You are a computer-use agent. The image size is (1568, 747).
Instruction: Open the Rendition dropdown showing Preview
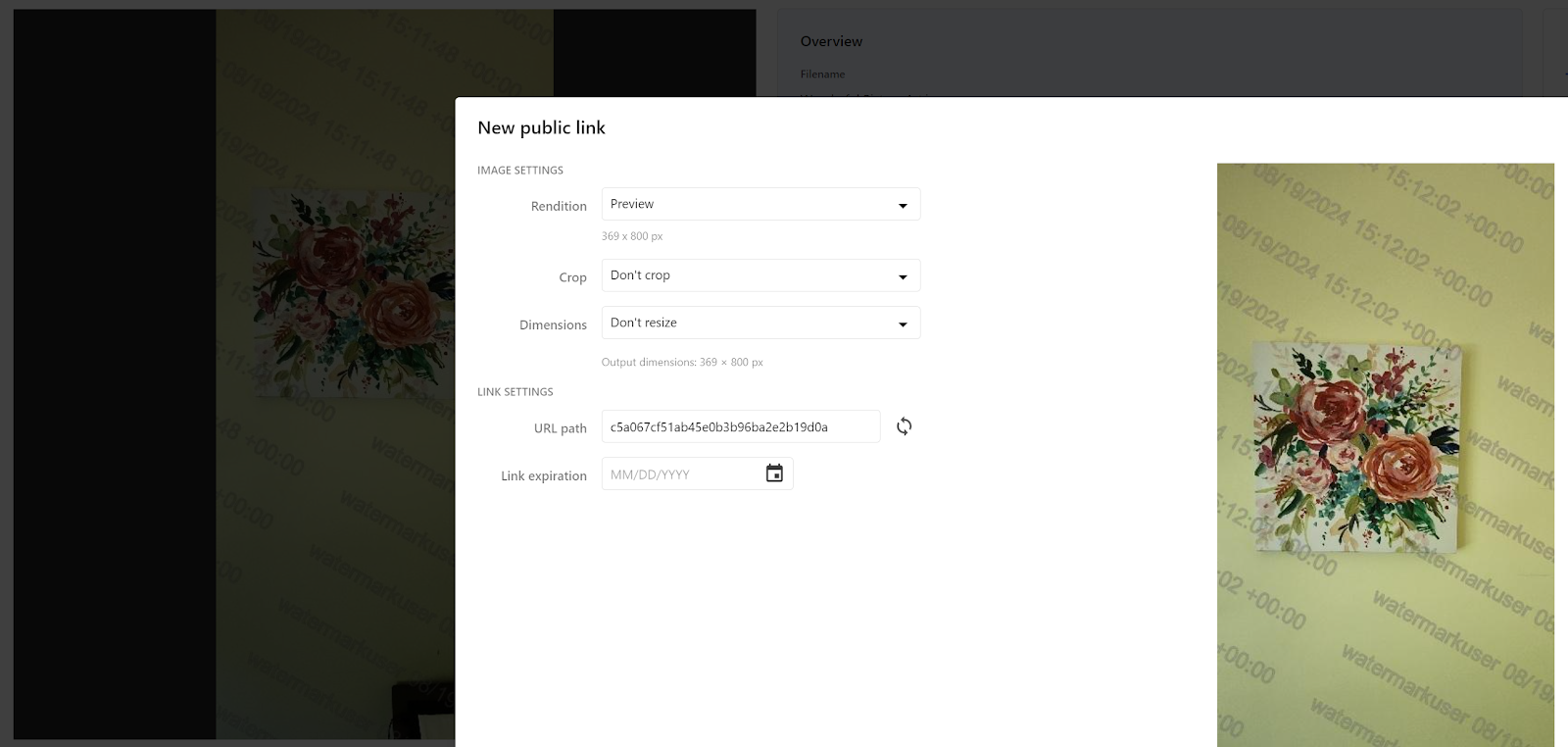point(760,204)
